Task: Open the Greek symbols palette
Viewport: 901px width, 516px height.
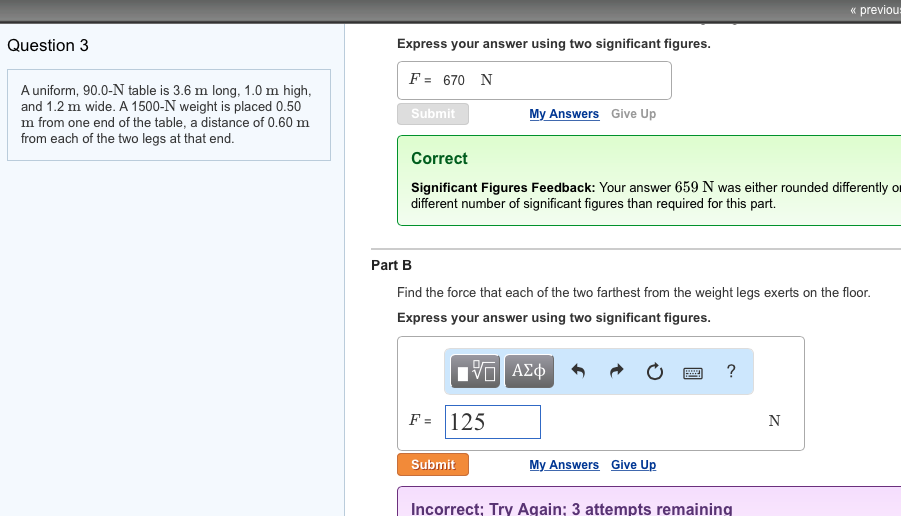Action: pos(529,372)
